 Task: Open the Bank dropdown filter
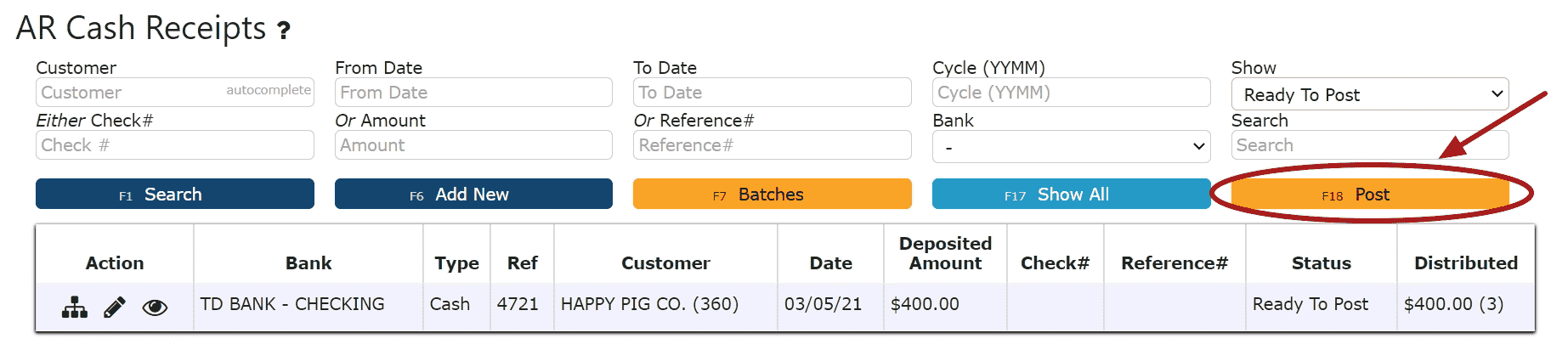click(x=1071, y=146)
